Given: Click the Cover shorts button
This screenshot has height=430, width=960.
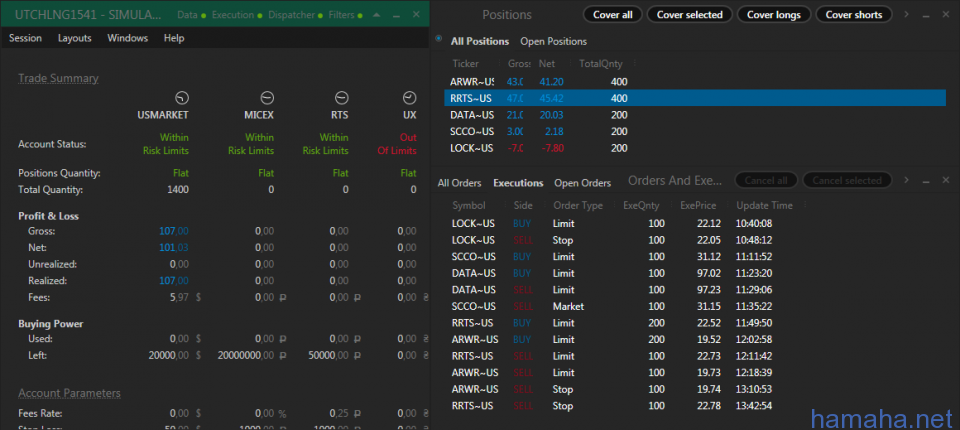Looking at the screenshot, I should [x=854, y=15].
